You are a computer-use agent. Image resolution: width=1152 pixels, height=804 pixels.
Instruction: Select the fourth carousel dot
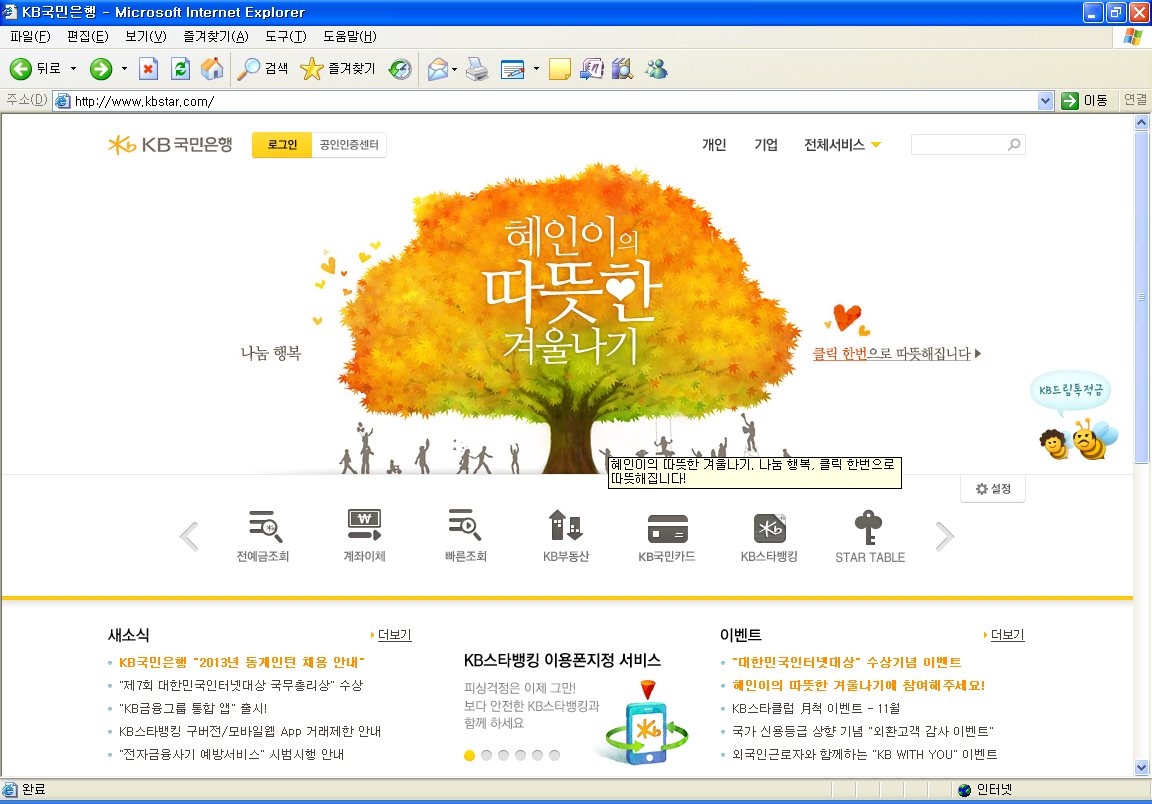pyautogui.click(x=520, y=755)
